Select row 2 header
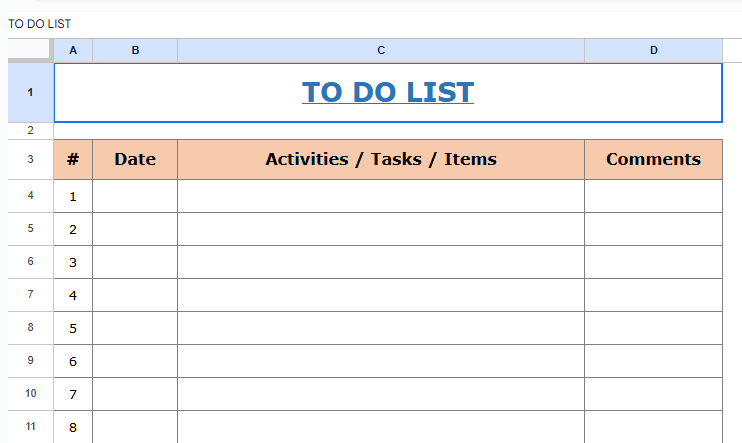The width and height of the screenshot is (742, 443). click(30, 130)
